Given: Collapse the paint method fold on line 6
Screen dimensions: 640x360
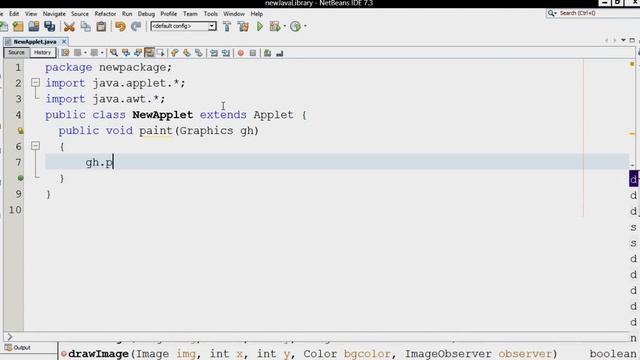Looking at the screenshot, I should (36, 146).
